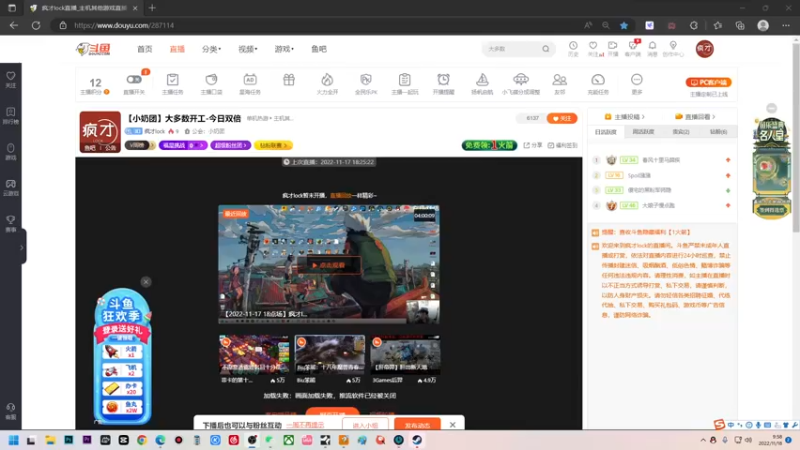Open the 主播任务 checklist icon

click(172, 80)
